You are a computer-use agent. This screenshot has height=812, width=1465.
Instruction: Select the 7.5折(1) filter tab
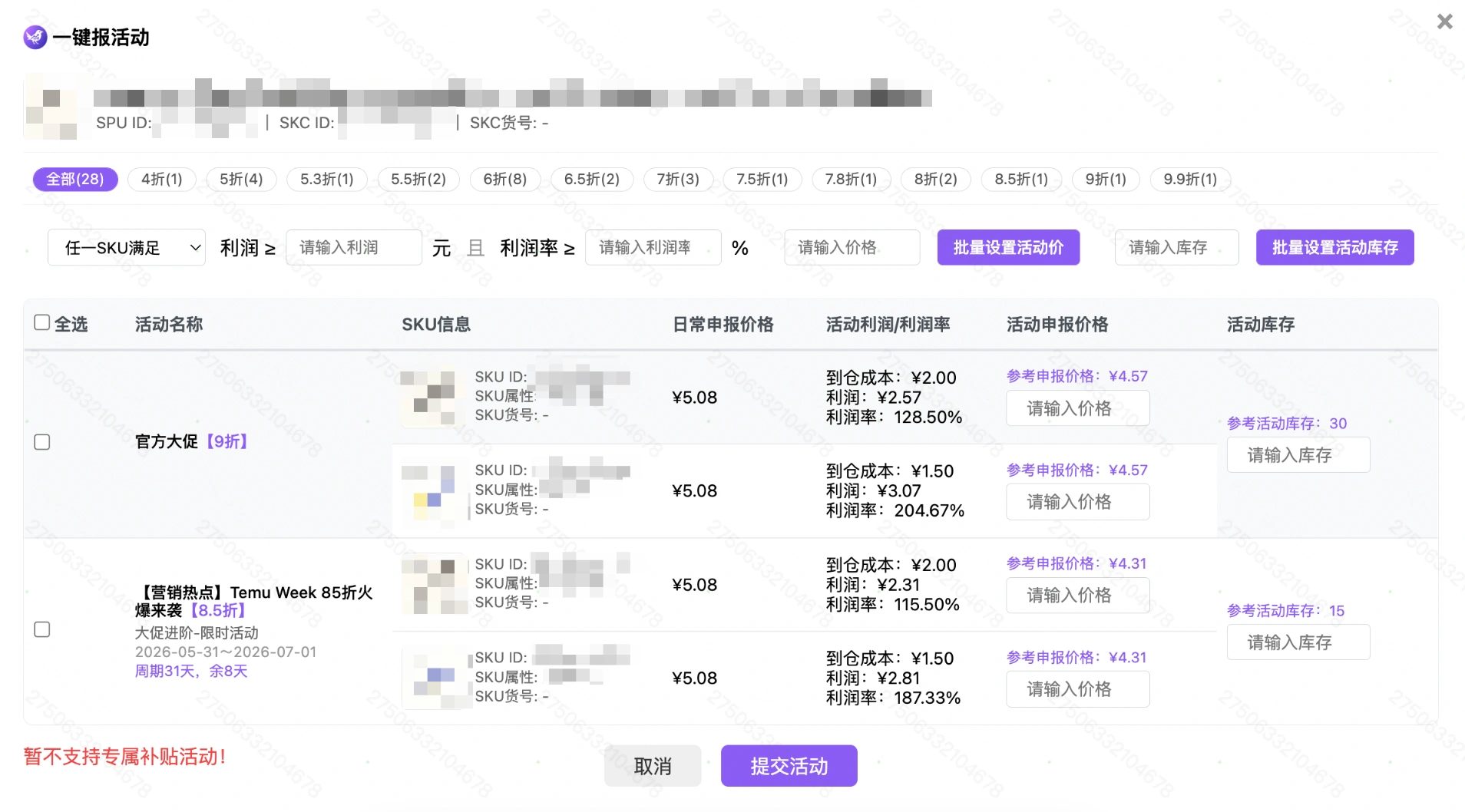click(762, 179)
